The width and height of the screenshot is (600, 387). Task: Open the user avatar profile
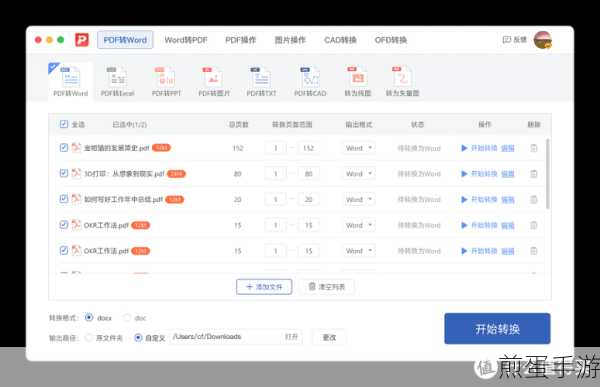click(543, 40)
